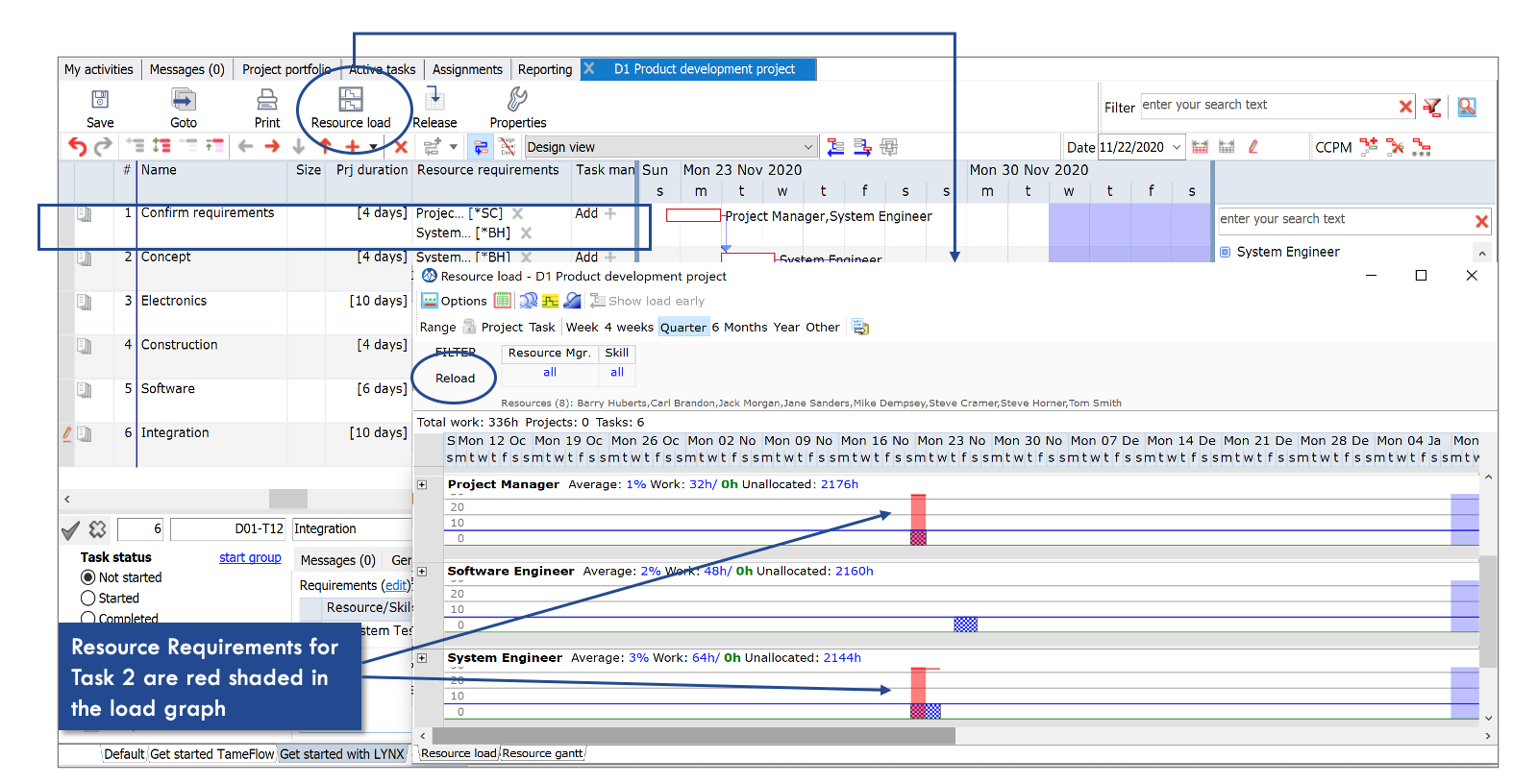The image size is (1513, 784).
Task: Select the Not started radio button
Action: tap(88, 577)
